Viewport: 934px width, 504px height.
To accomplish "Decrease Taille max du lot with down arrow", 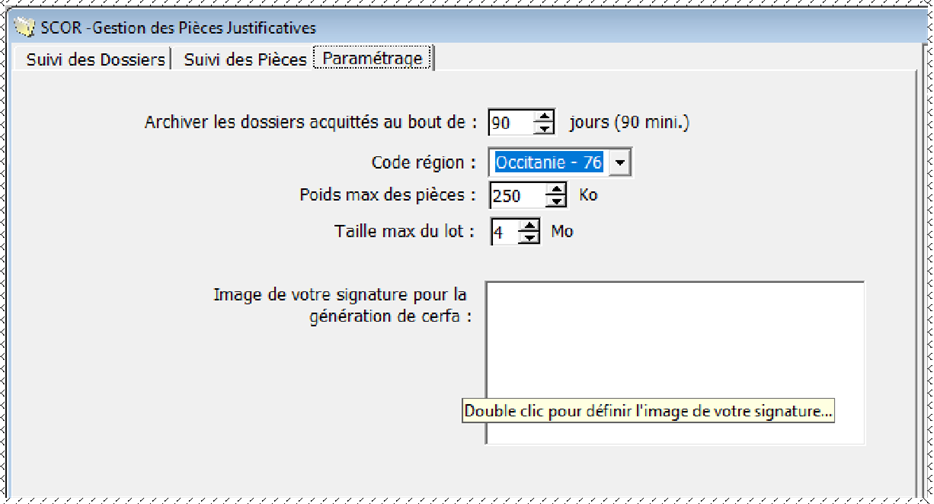I will tap(529, 238).
